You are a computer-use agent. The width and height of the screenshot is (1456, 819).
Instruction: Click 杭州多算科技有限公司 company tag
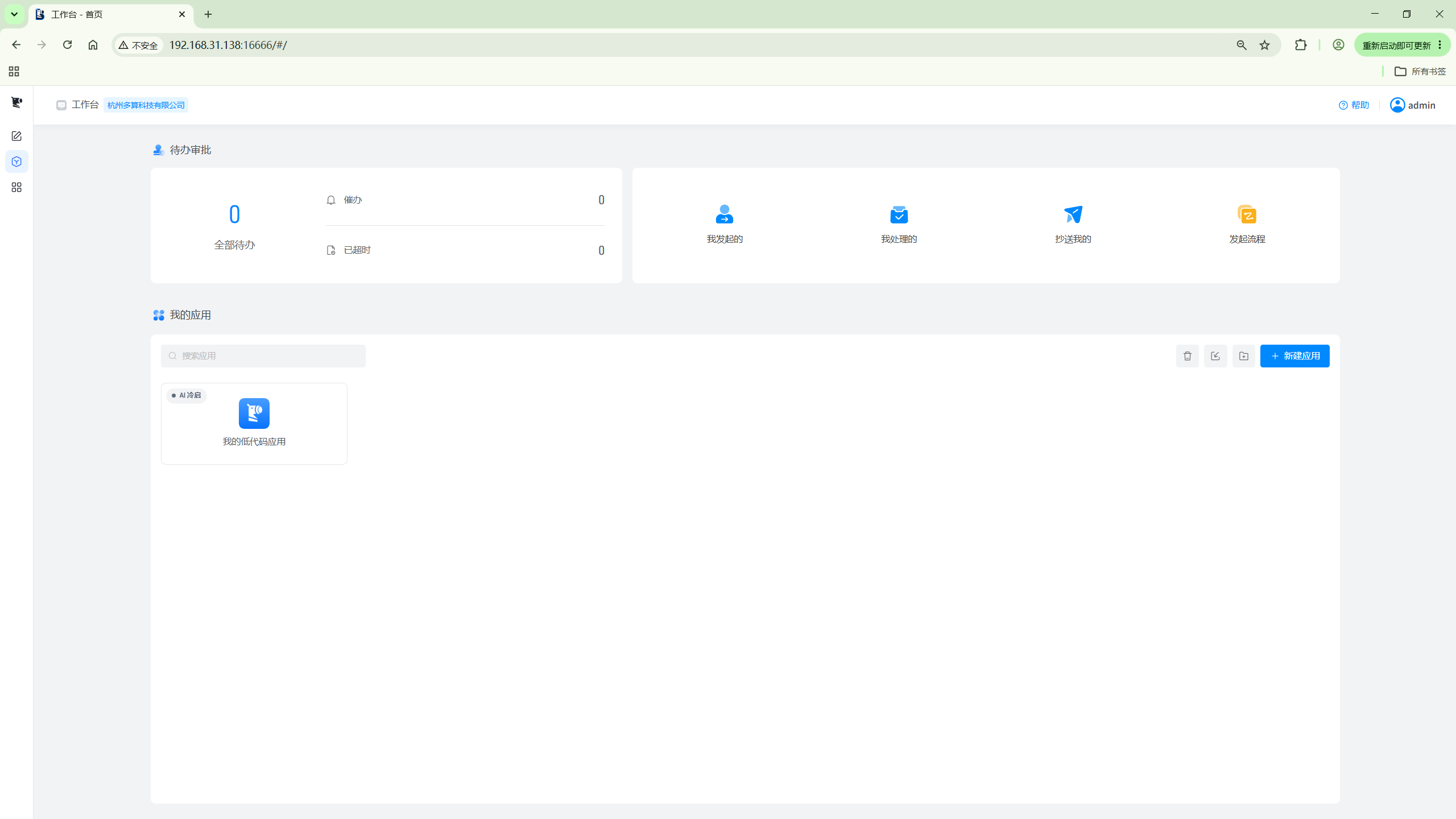[x=146, y=105]
